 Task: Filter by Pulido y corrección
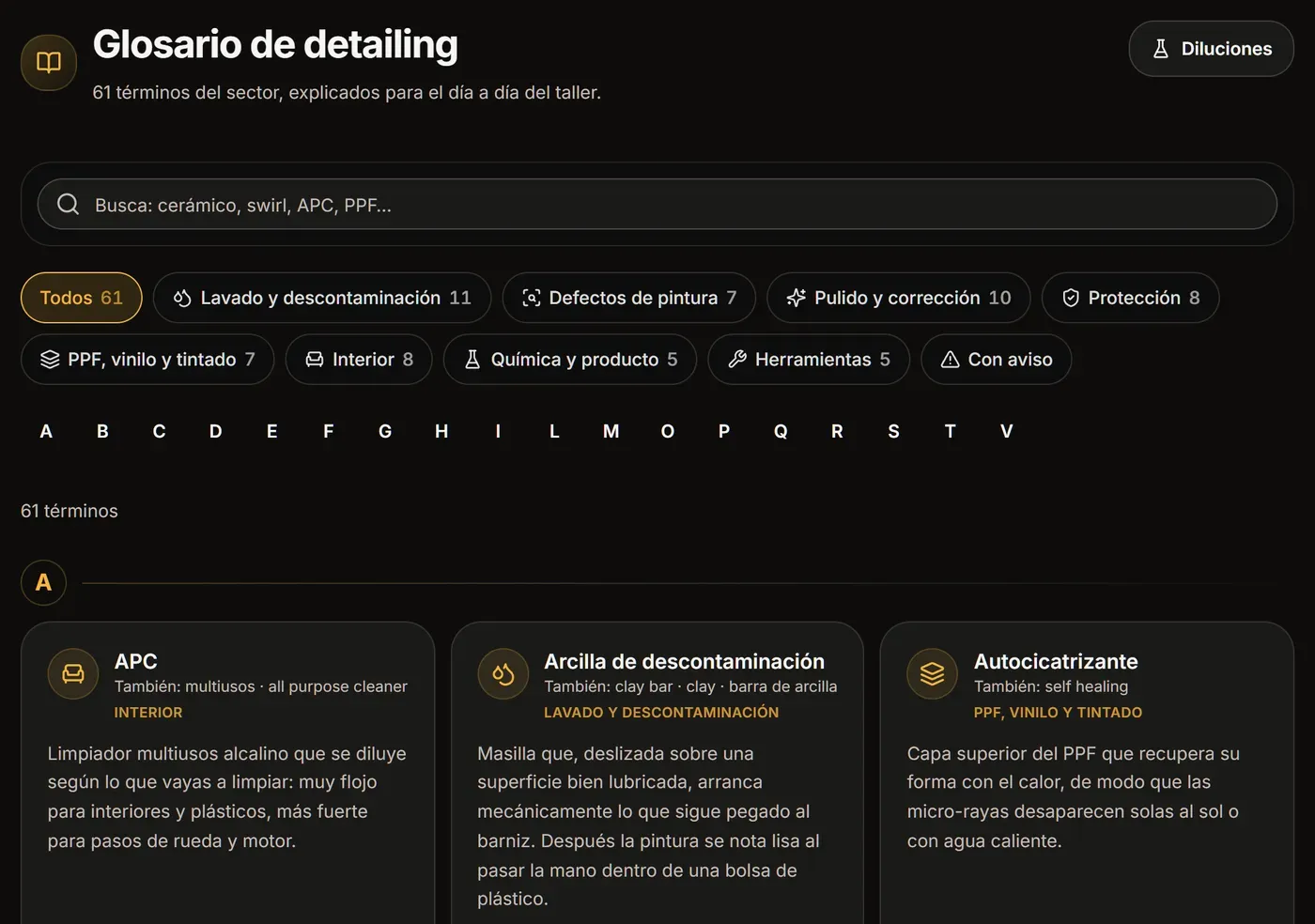pyautogui.click(x=899, y=298)
